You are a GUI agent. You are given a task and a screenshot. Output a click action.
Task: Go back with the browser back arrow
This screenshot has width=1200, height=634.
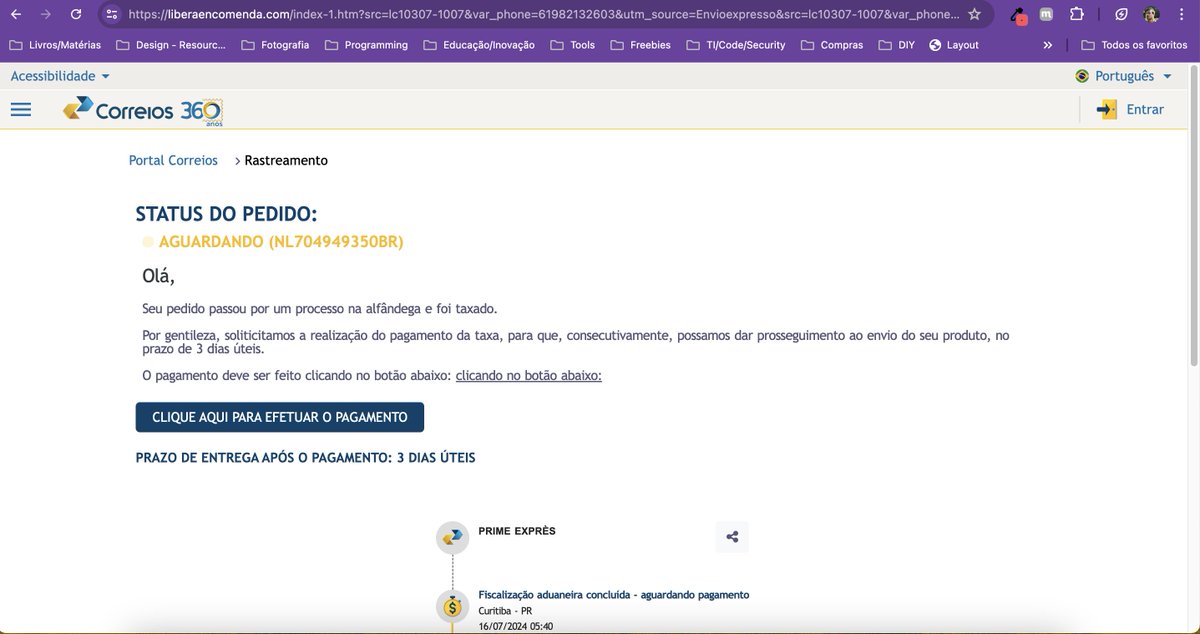point(15,14)
